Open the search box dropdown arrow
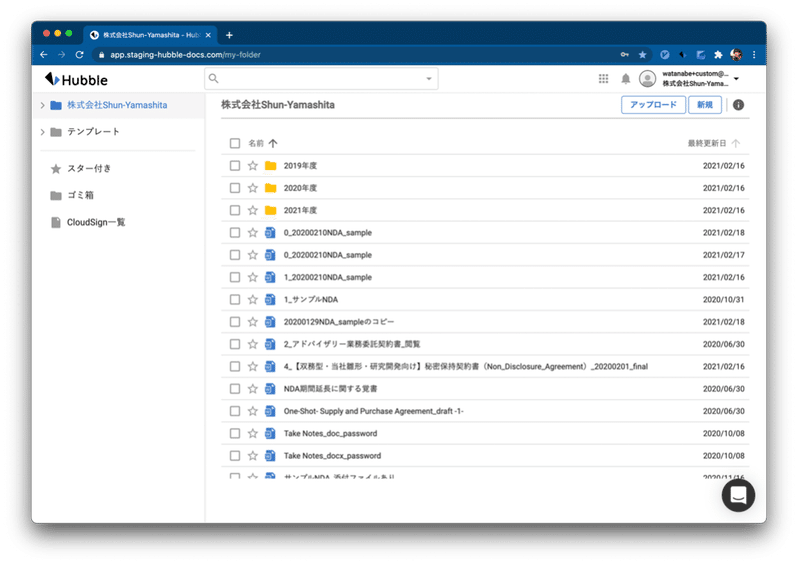 (x=429, y=79)
